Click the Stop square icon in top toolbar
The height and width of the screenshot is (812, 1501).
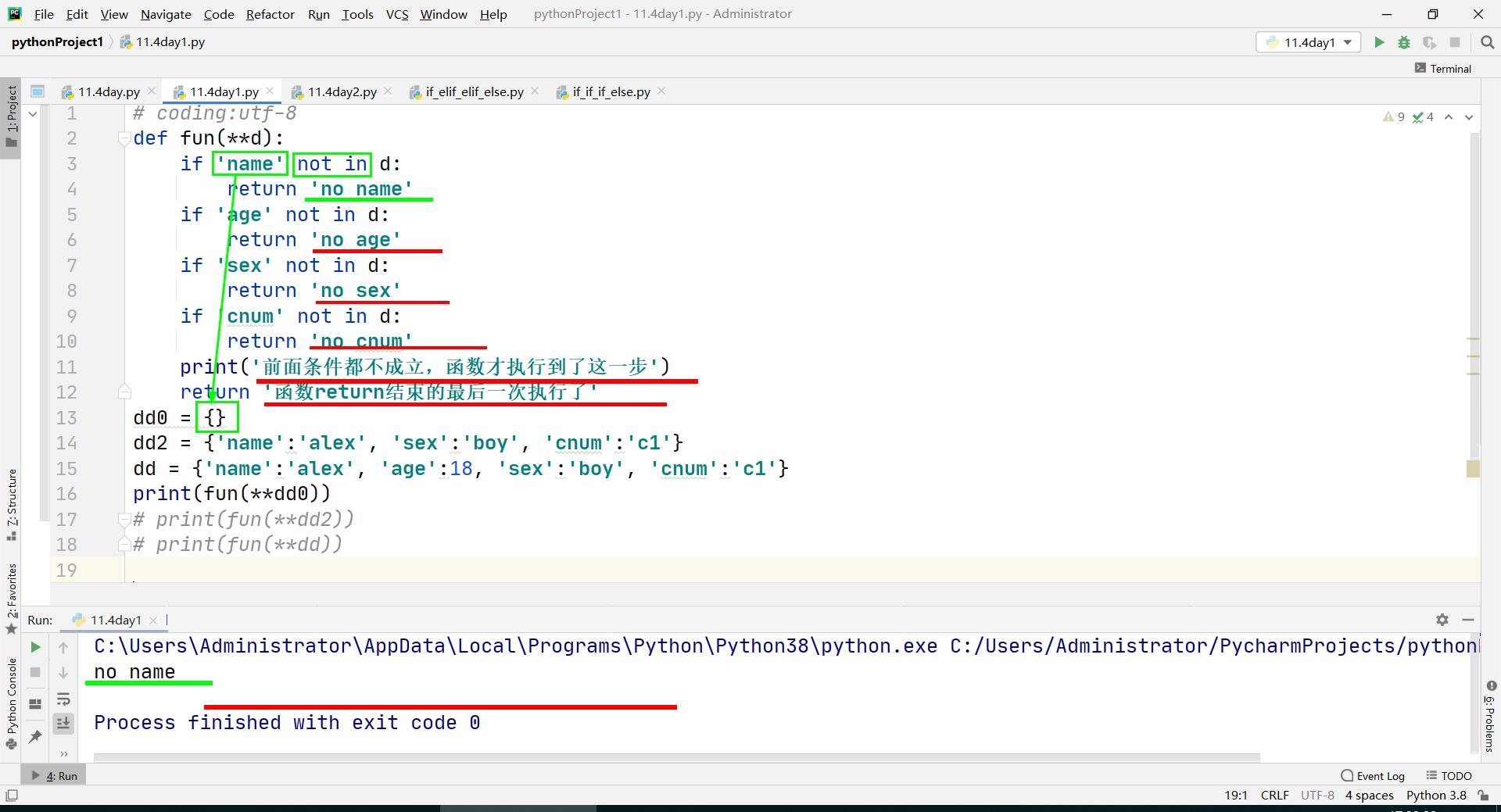click(1454, 42)
